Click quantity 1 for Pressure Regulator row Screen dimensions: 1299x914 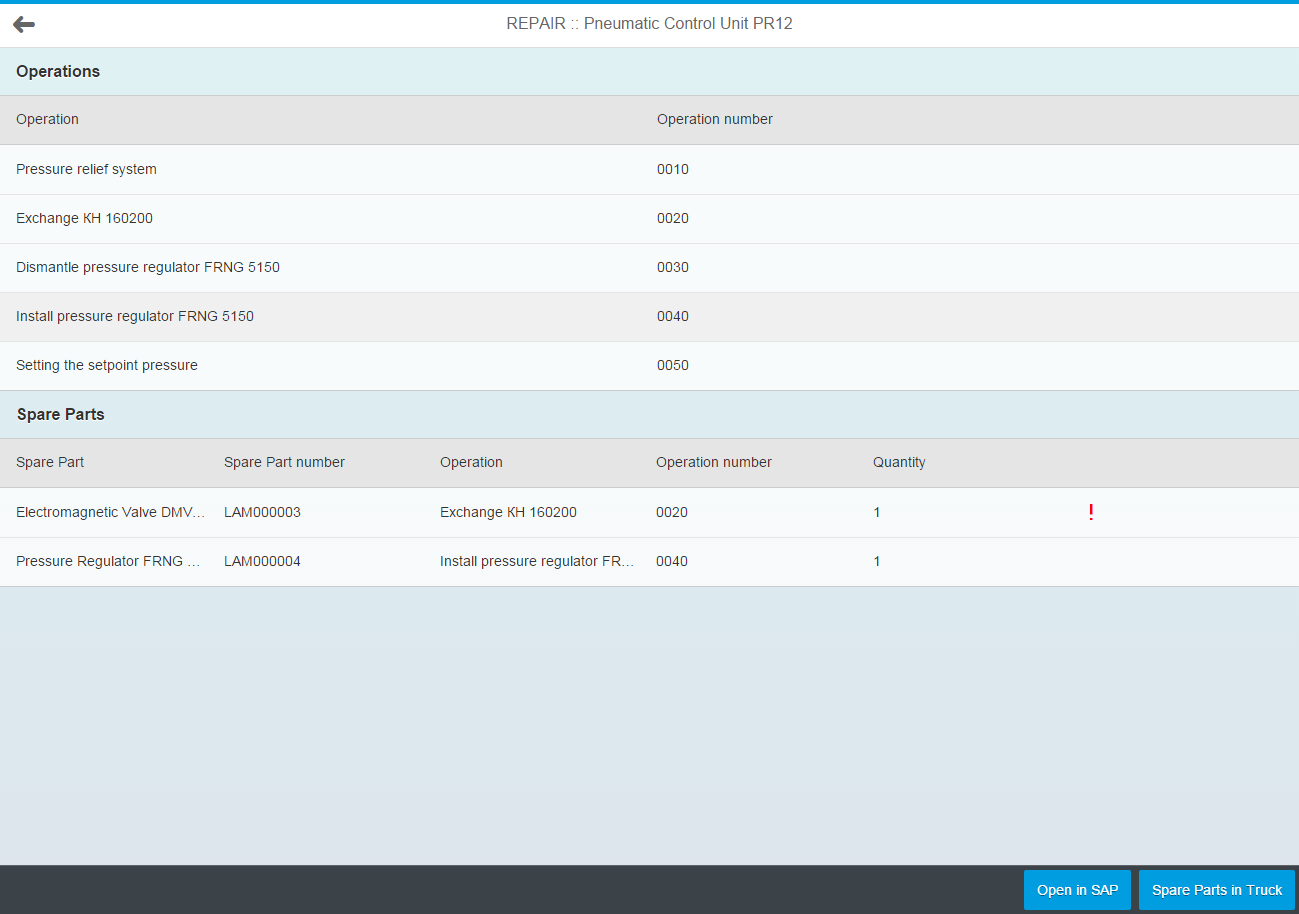pos(877,561)
